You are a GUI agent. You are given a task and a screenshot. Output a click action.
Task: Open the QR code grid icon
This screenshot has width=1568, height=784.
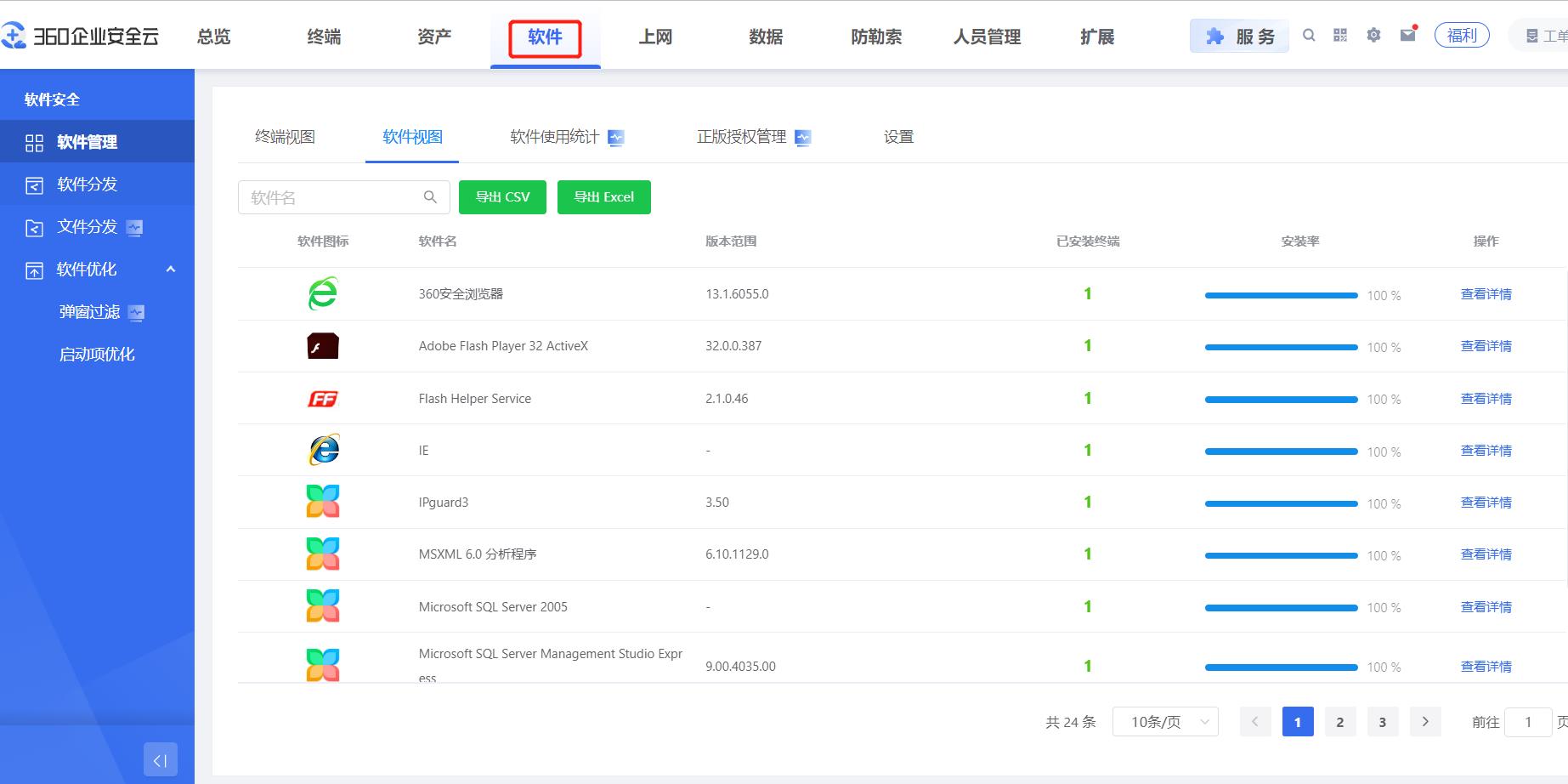1340,35
